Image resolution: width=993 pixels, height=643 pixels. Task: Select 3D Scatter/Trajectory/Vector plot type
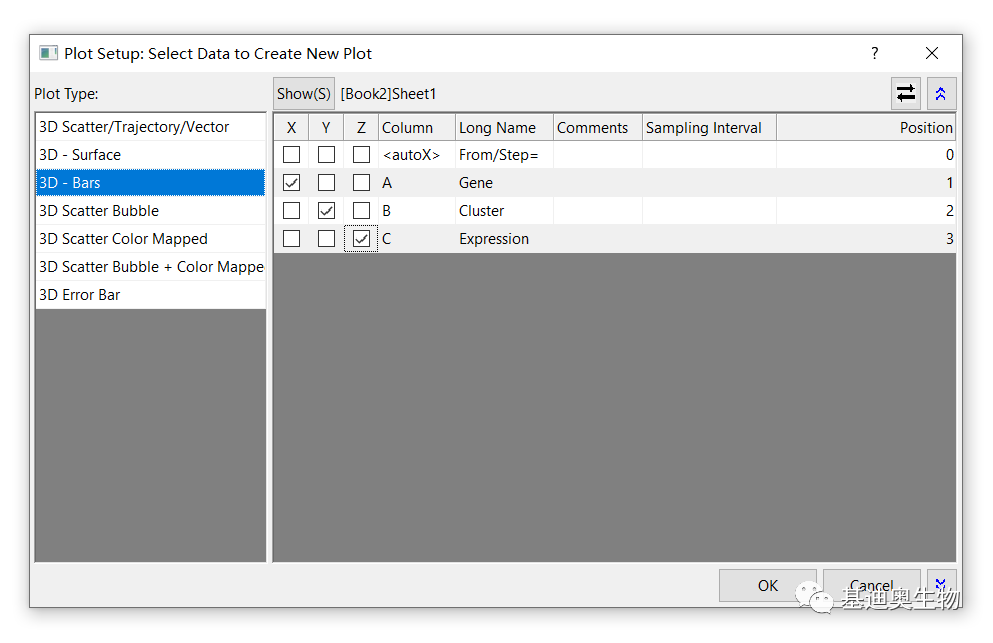(x=134, y=127)
